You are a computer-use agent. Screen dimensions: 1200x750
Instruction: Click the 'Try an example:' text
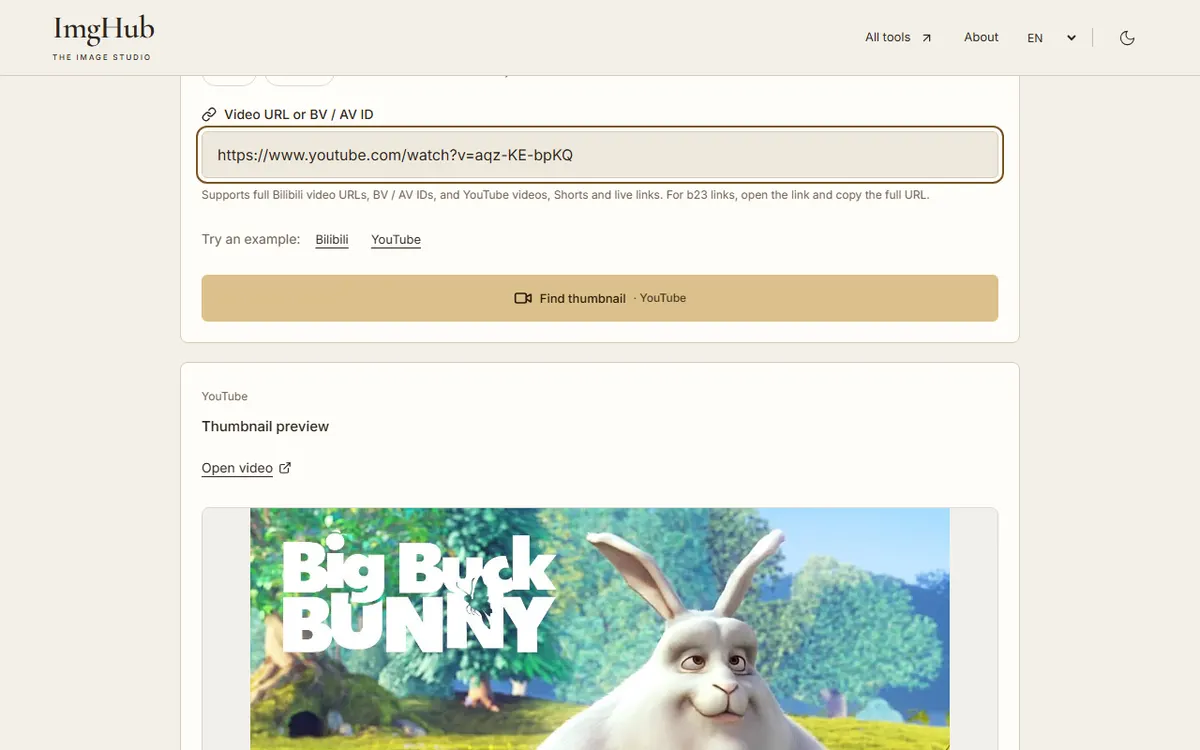[251, 239]
